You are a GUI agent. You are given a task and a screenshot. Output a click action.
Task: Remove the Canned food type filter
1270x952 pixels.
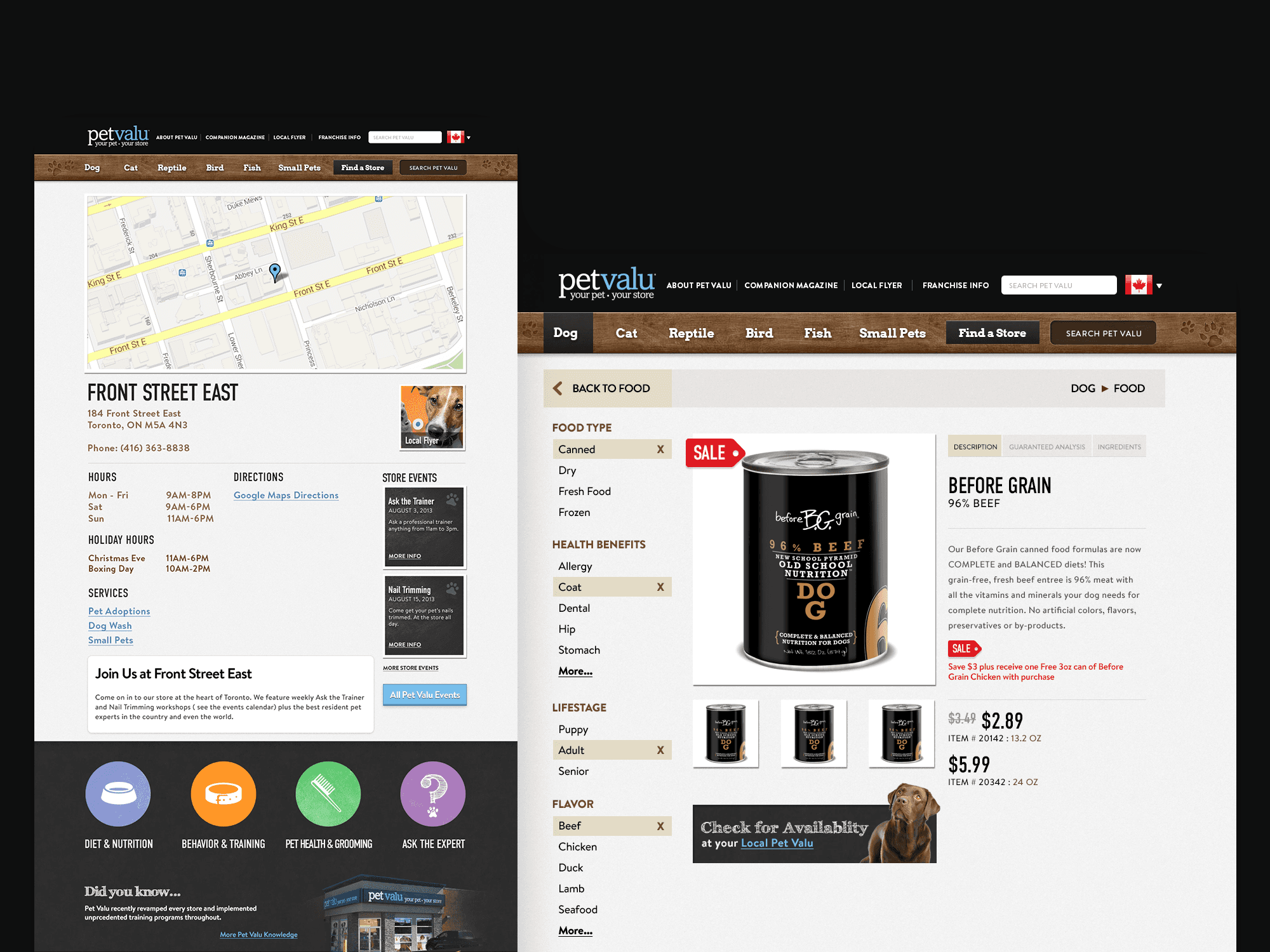click(659, 448)
